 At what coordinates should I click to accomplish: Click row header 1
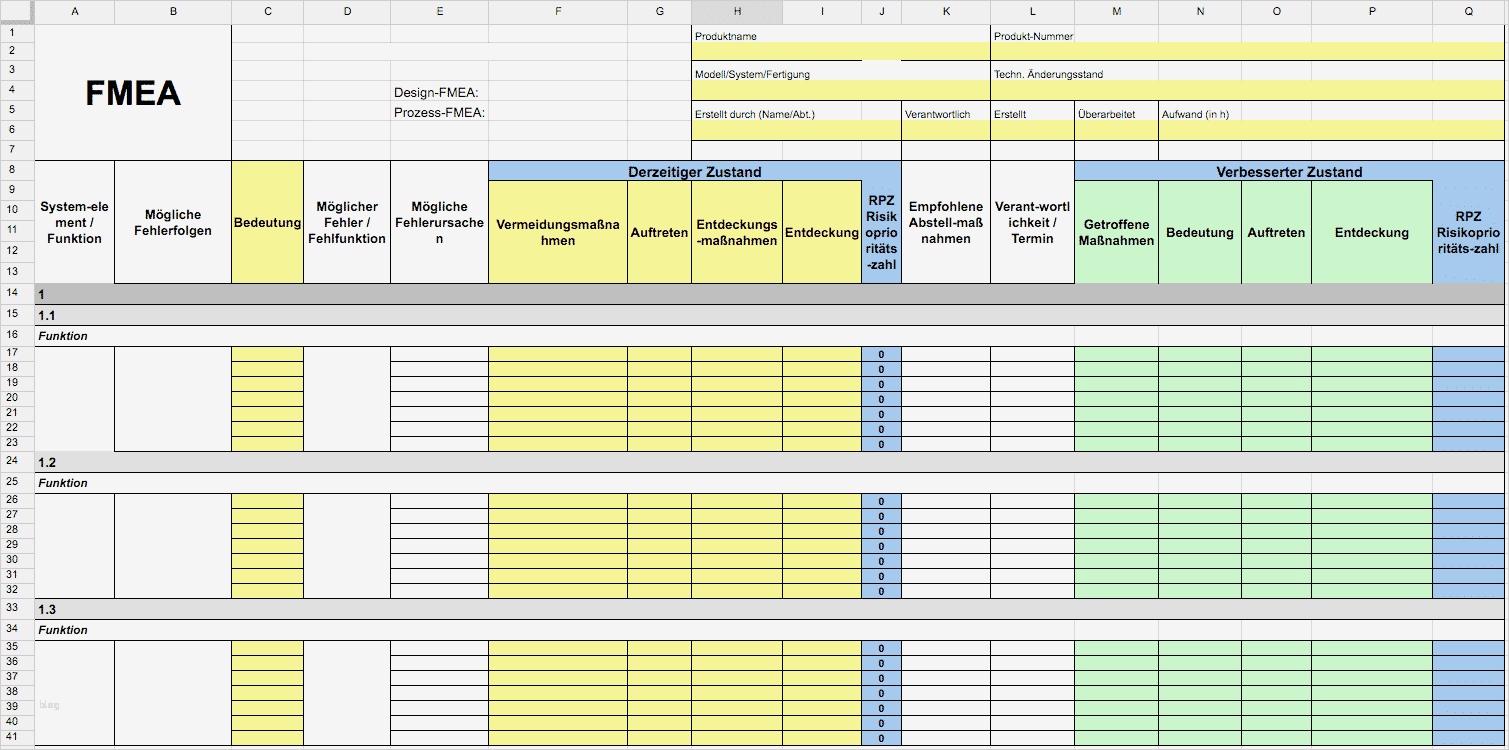[15, 32]
